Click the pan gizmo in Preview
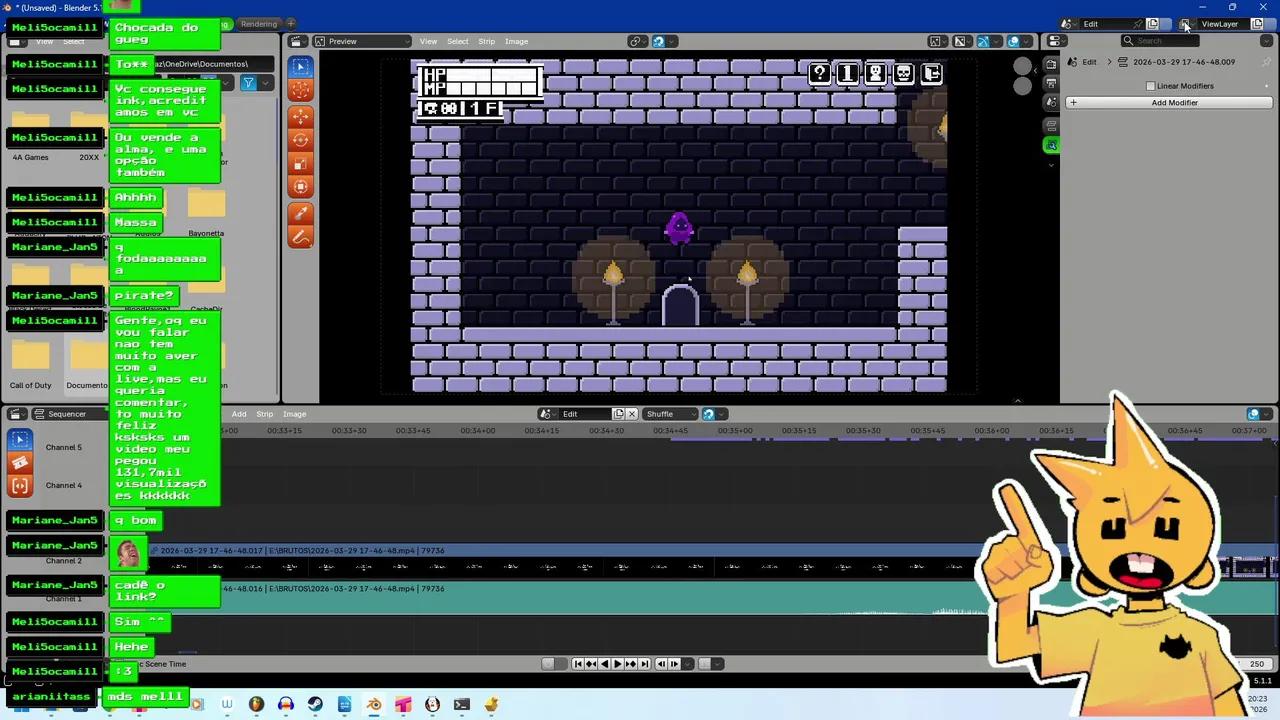Image resolution: width=1280 pixels, height=720 pixels. tap(1022, 86)
